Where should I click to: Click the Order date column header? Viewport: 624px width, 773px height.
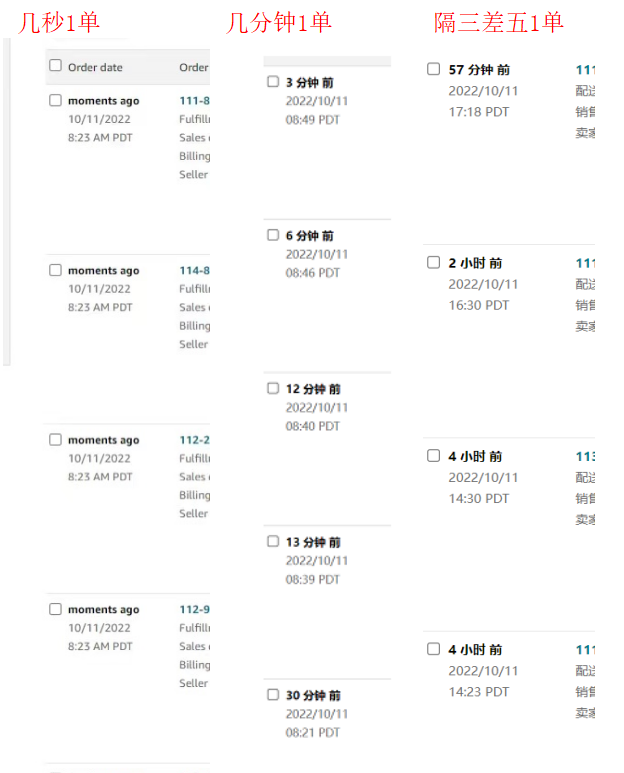click(x=95, y=68)
